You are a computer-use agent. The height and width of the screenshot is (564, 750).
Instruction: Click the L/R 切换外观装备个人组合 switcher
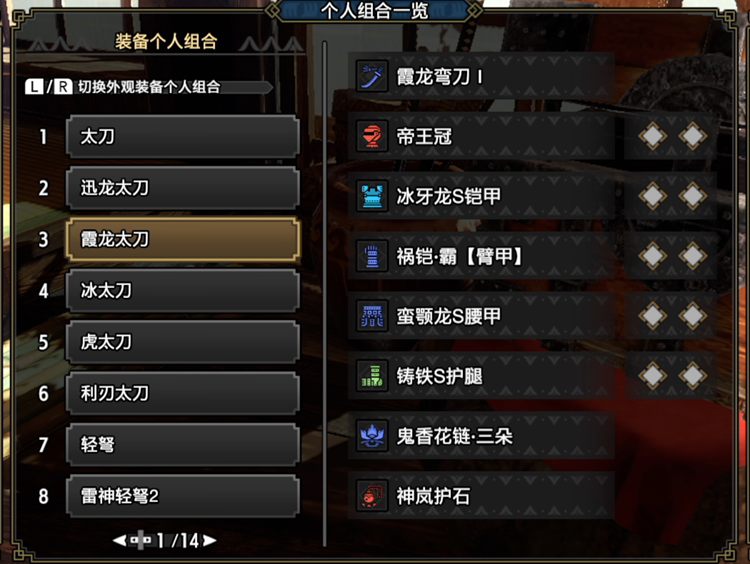pos(149,87)
